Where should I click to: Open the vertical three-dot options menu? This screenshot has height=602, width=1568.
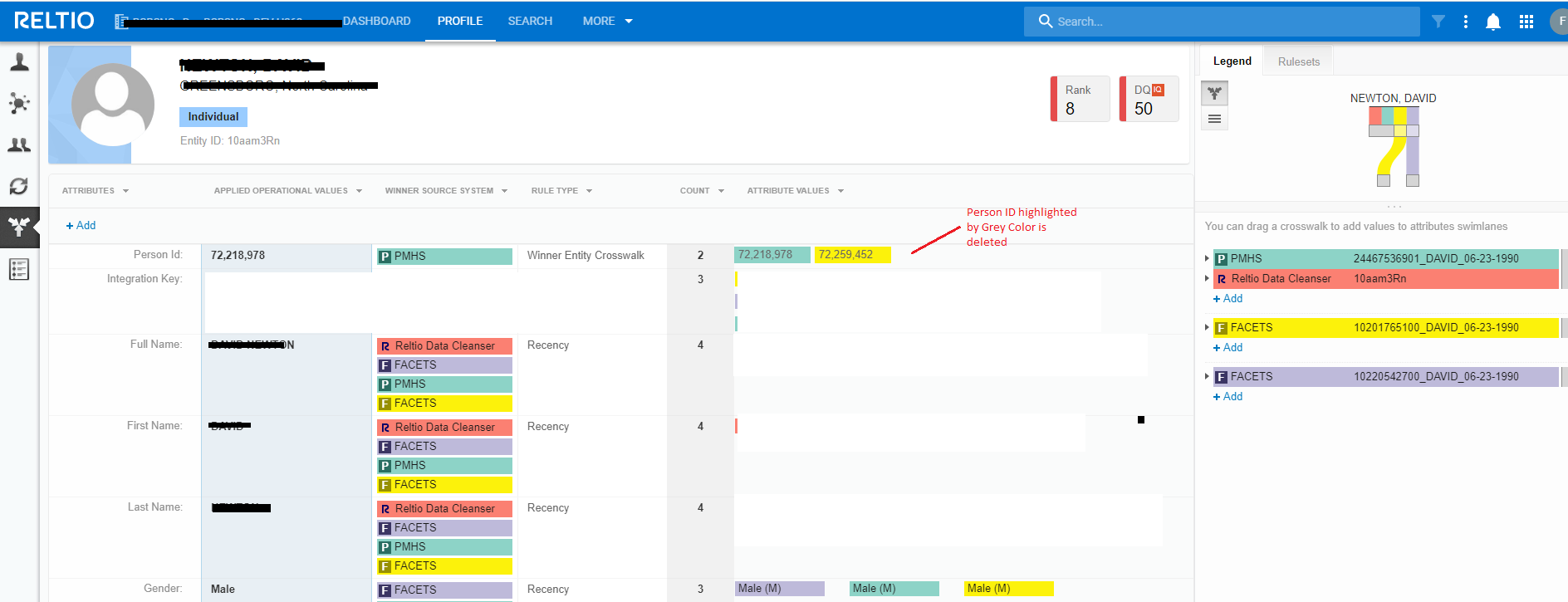click(x=1466, y=22)
